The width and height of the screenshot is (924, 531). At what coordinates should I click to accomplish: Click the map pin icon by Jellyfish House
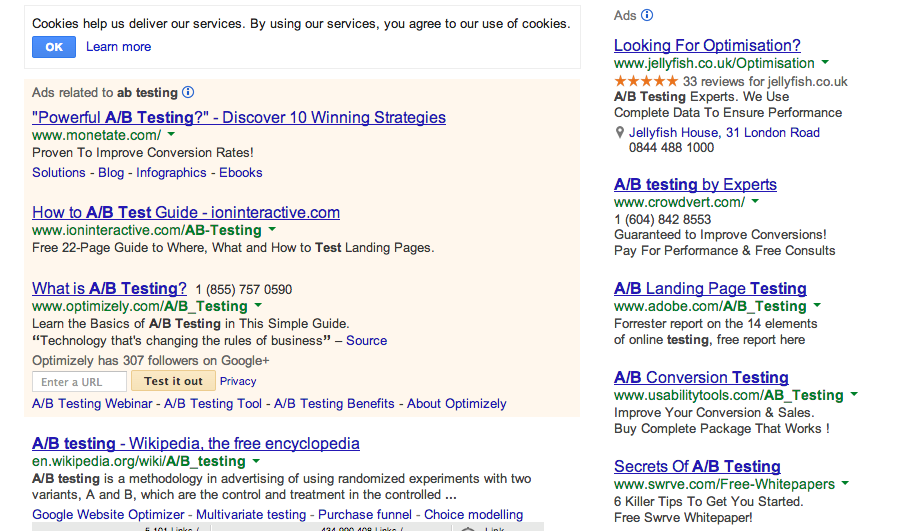620,133
